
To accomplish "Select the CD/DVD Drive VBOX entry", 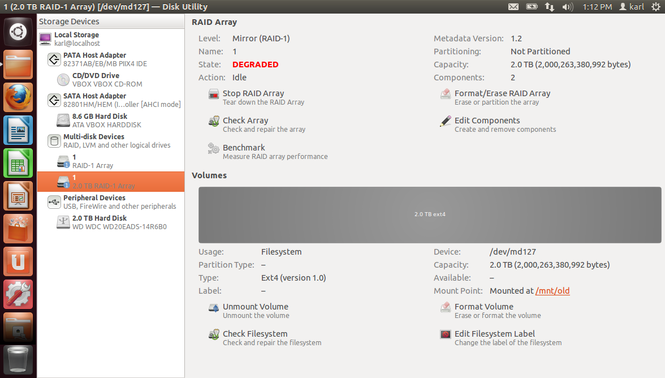I will click(x=111, y=80).
